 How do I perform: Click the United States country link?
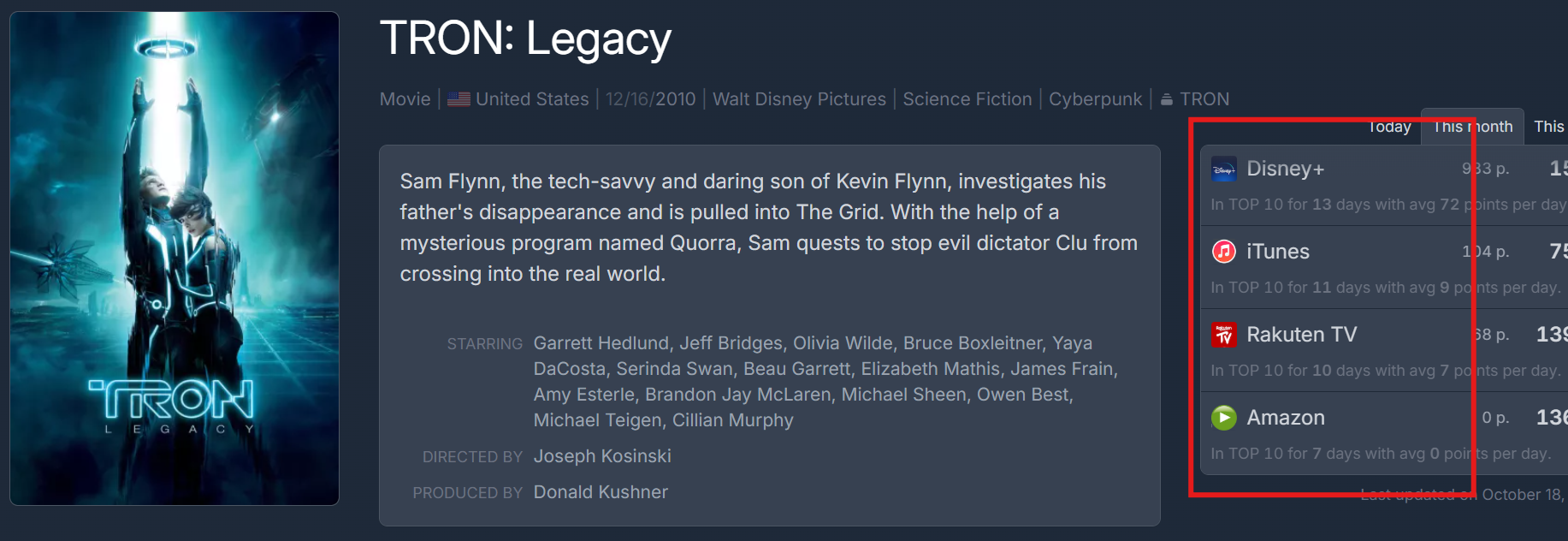[x=532, y=99]
